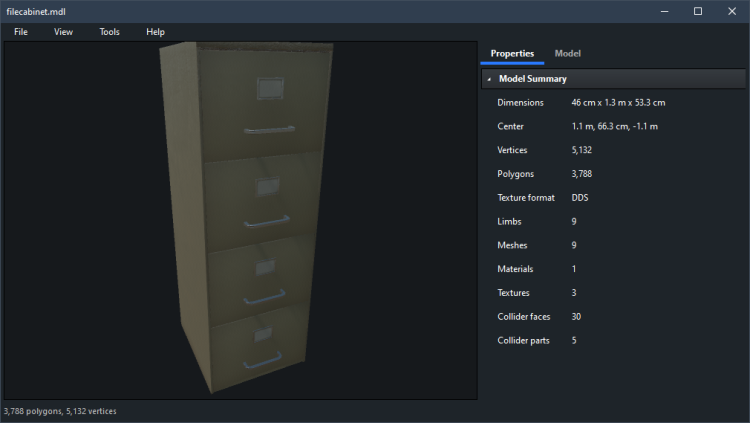This screenshot has height=423, width=750.
Task: Select the Texture format DDS value
Action: [580, 198]
